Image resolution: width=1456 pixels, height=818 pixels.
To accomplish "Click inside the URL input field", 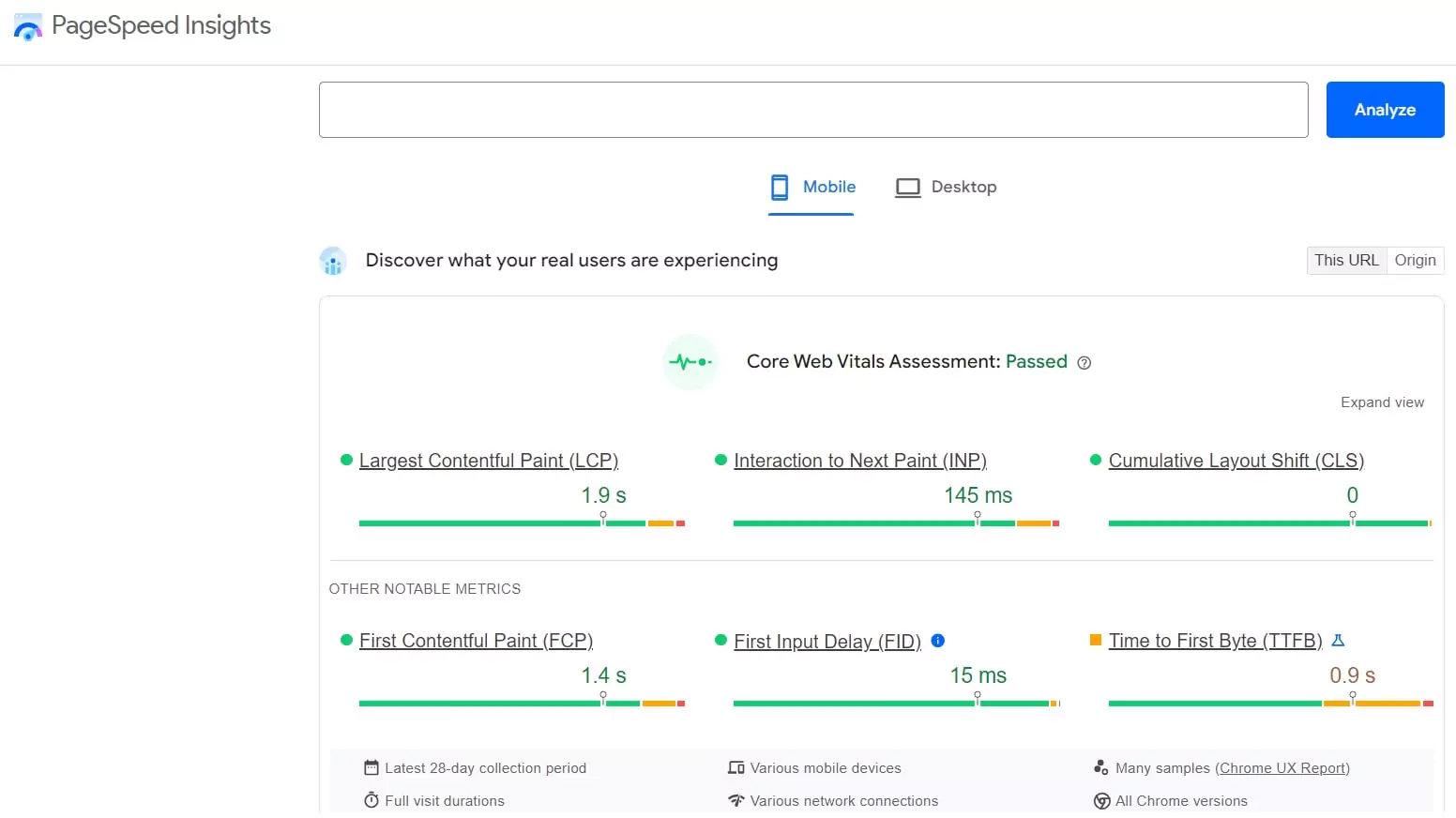I will click(x=812, y=109).
